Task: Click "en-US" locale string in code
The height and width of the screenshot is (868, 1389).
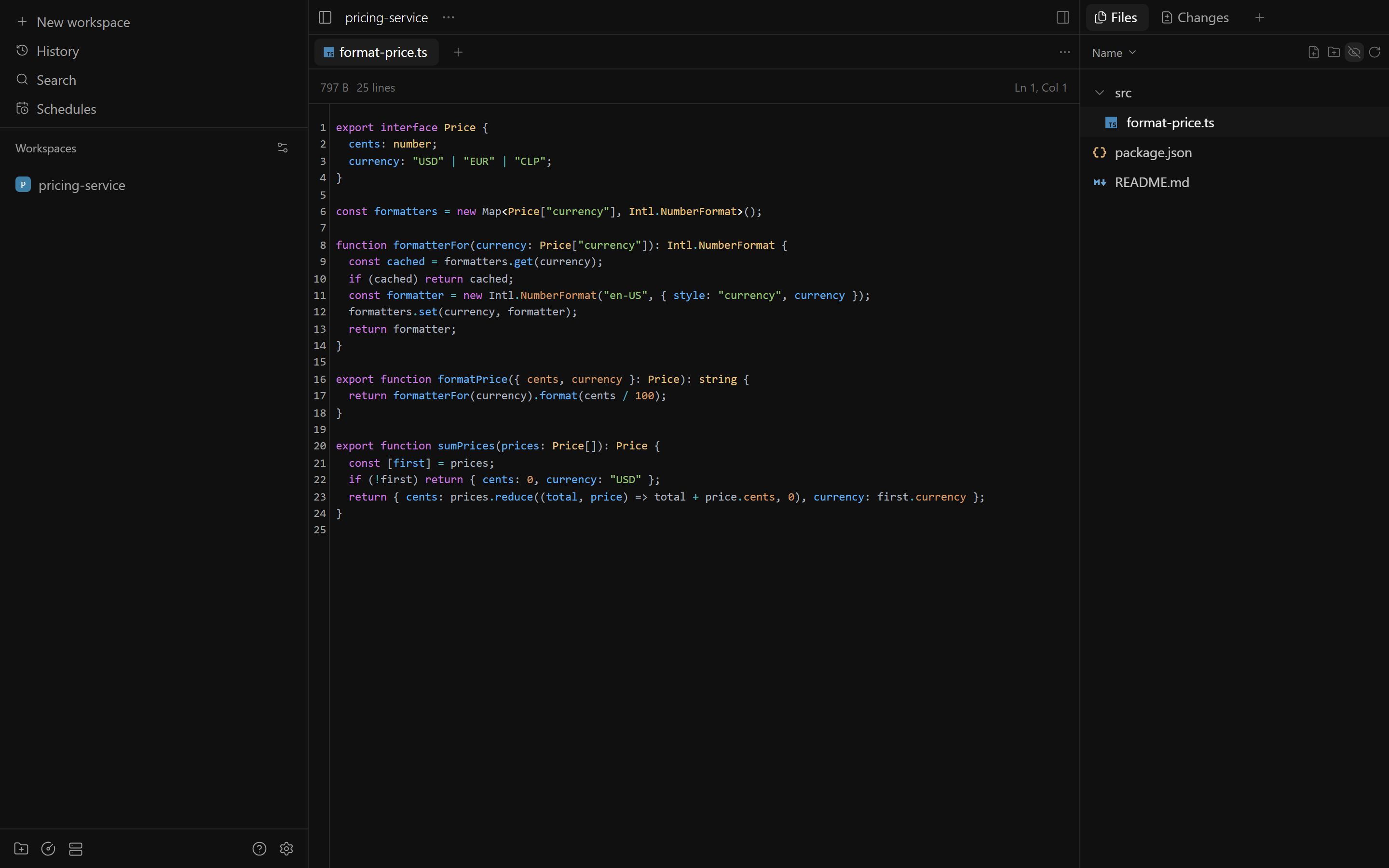Action: pyautogui.click(x=625, y=295)
